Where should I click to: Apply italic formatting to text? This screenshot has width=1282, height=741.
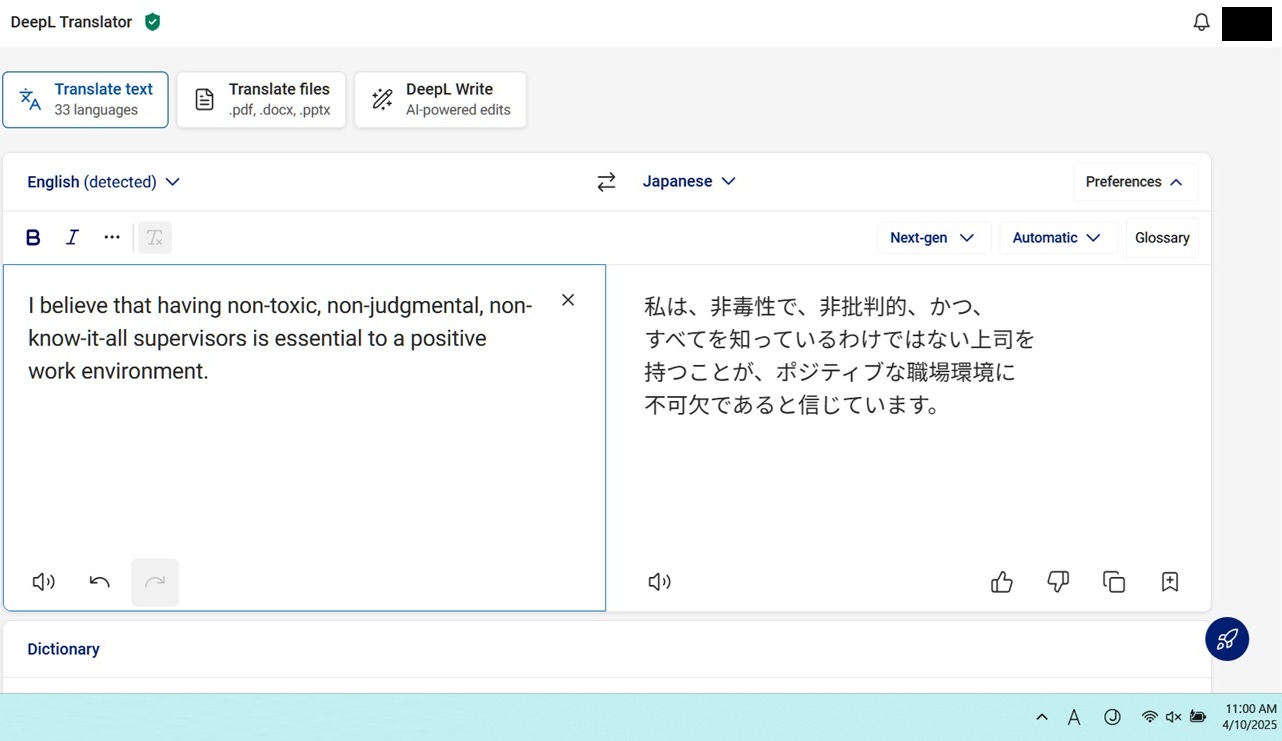[72, 237]
